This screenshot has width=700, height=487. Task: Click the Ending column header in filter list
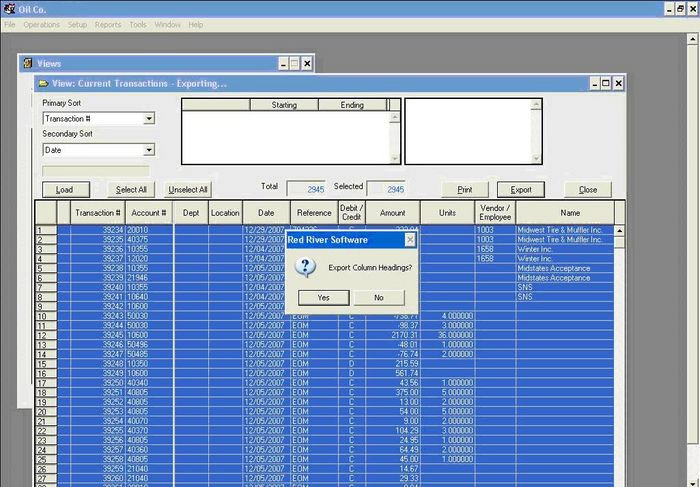tap(352, 105)
